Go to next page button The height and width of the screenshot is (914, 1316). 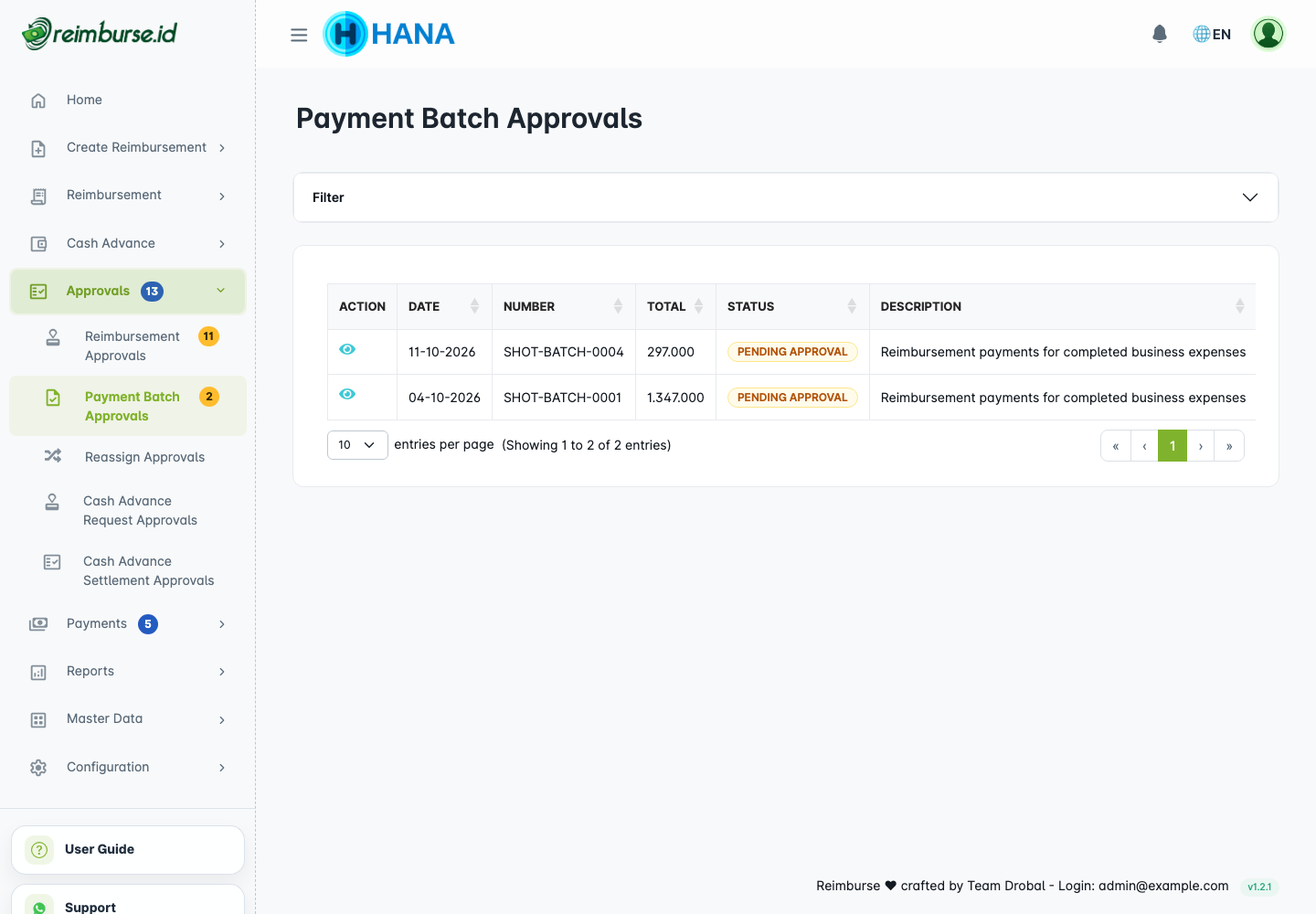tap(1201, 446)
